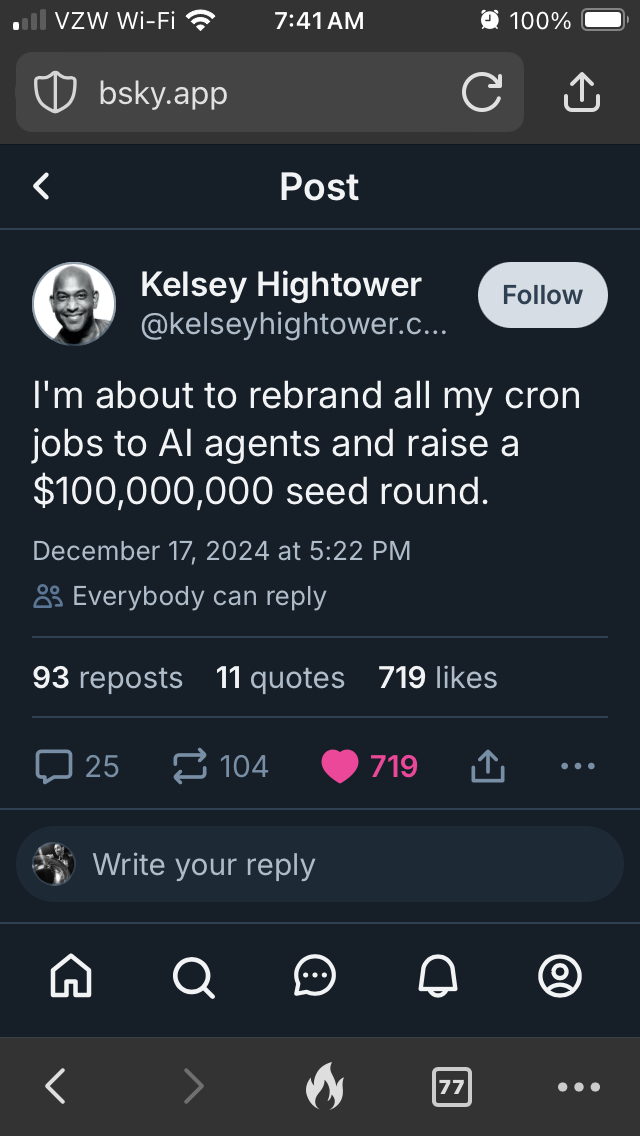Screen dimensions: 640x1136
Task: Open the browser tabs switcher showing 77
Action: click(x=451, y=1086)
